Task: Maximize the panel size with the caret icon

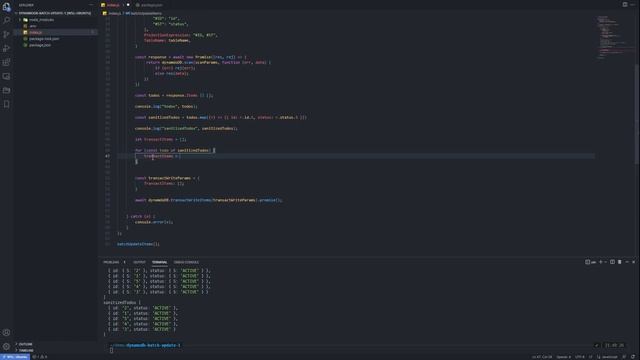Action: coord(627,262)
